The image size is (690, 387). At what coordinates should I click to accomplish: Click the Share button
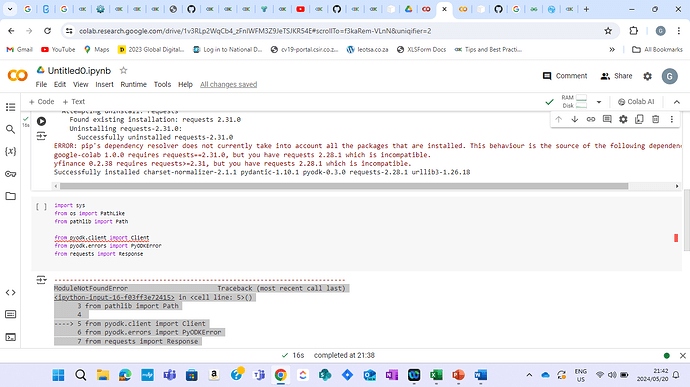coord(617,76)
